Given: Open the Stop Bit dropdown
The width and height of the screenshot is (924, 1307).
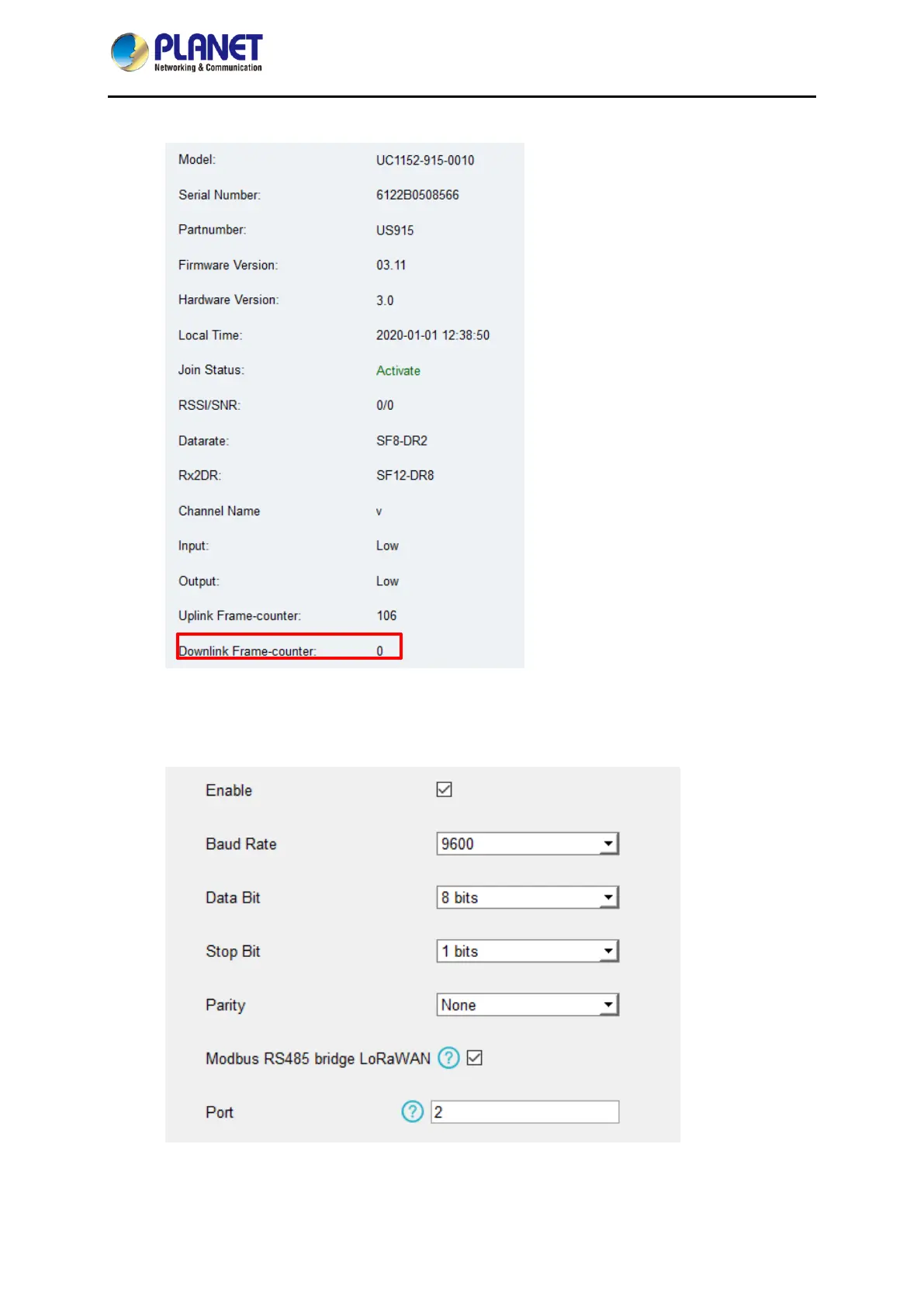Looking at the screenshot, I should [528, 951].
